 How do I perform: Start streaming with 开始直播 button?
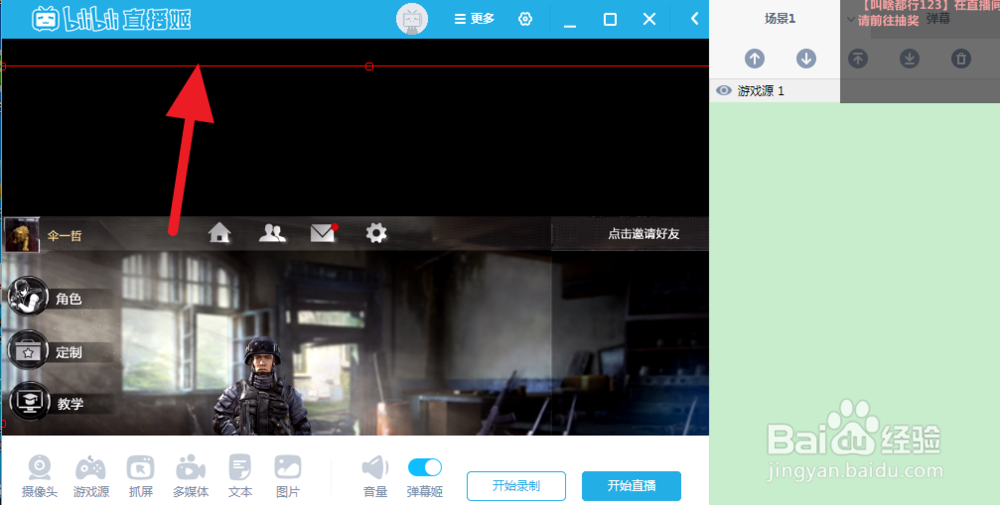pyautogui.click(x=631, y=486)
